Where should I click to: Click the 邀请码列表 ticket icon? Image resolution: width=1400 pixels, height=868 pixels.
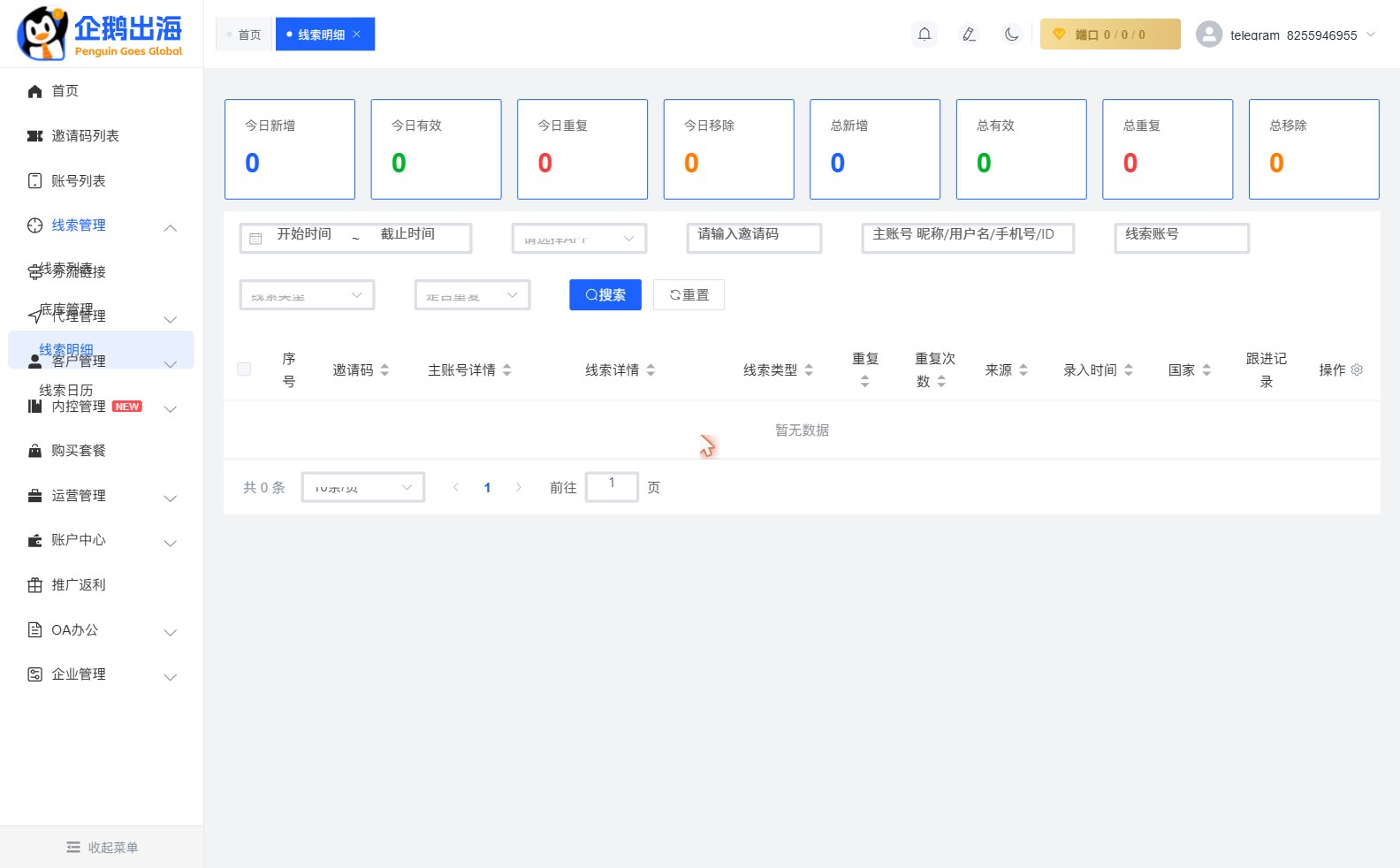[34, 136]
